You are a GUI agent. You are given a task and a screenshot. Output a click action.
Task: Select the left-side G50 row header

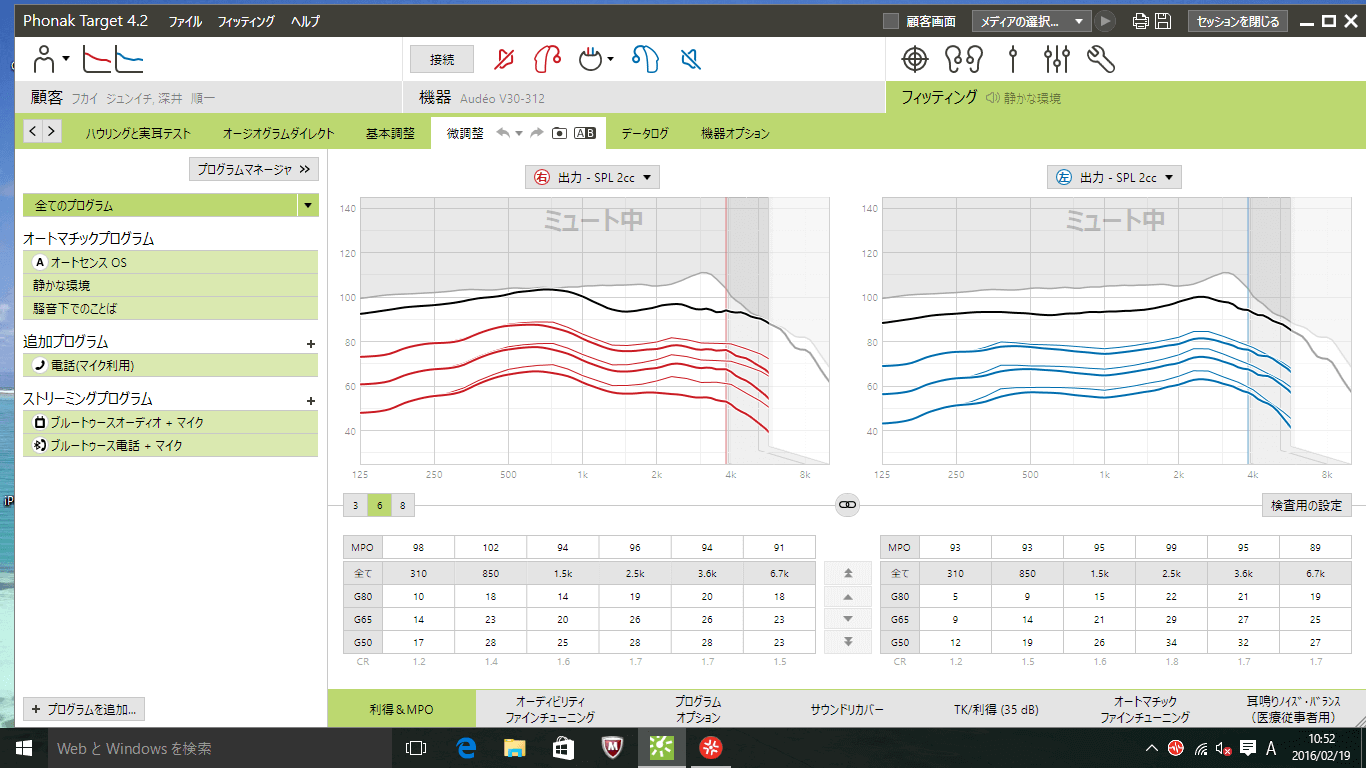point(899,643)
